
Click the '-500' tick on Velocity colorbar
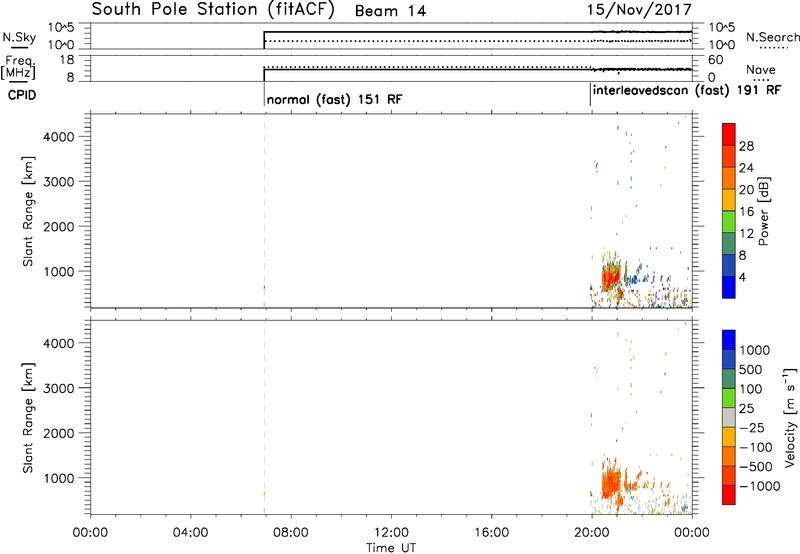[755, 466]
